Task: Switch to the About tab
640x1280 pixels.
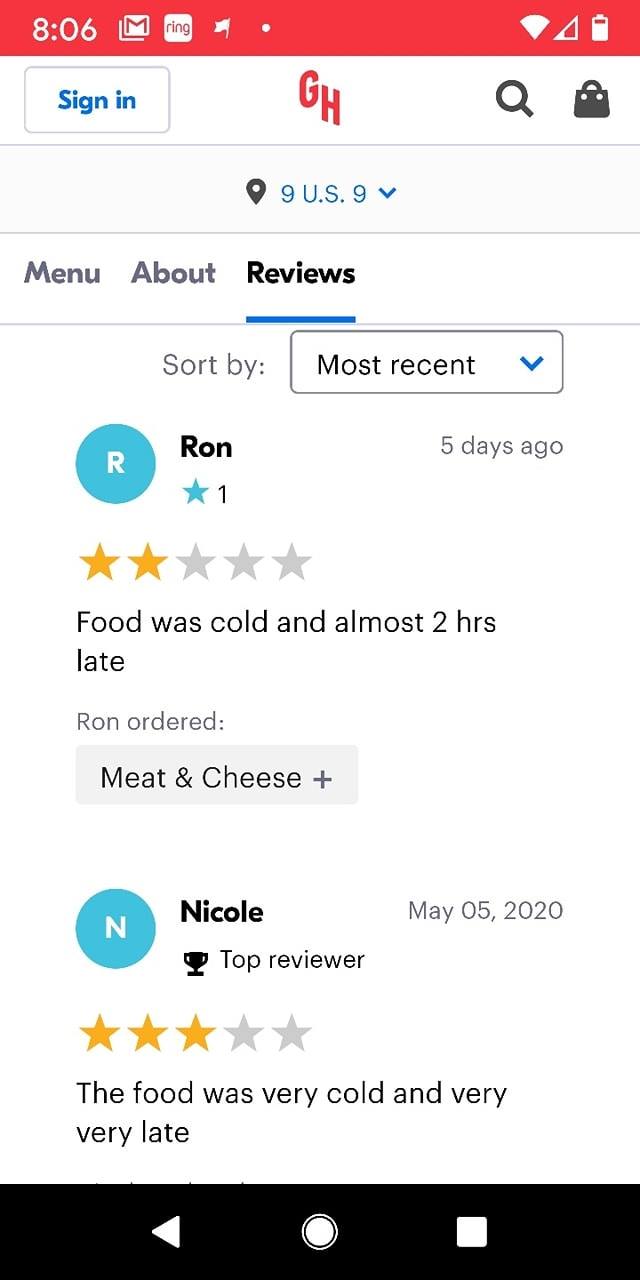Action: click(x=173, y=273)
